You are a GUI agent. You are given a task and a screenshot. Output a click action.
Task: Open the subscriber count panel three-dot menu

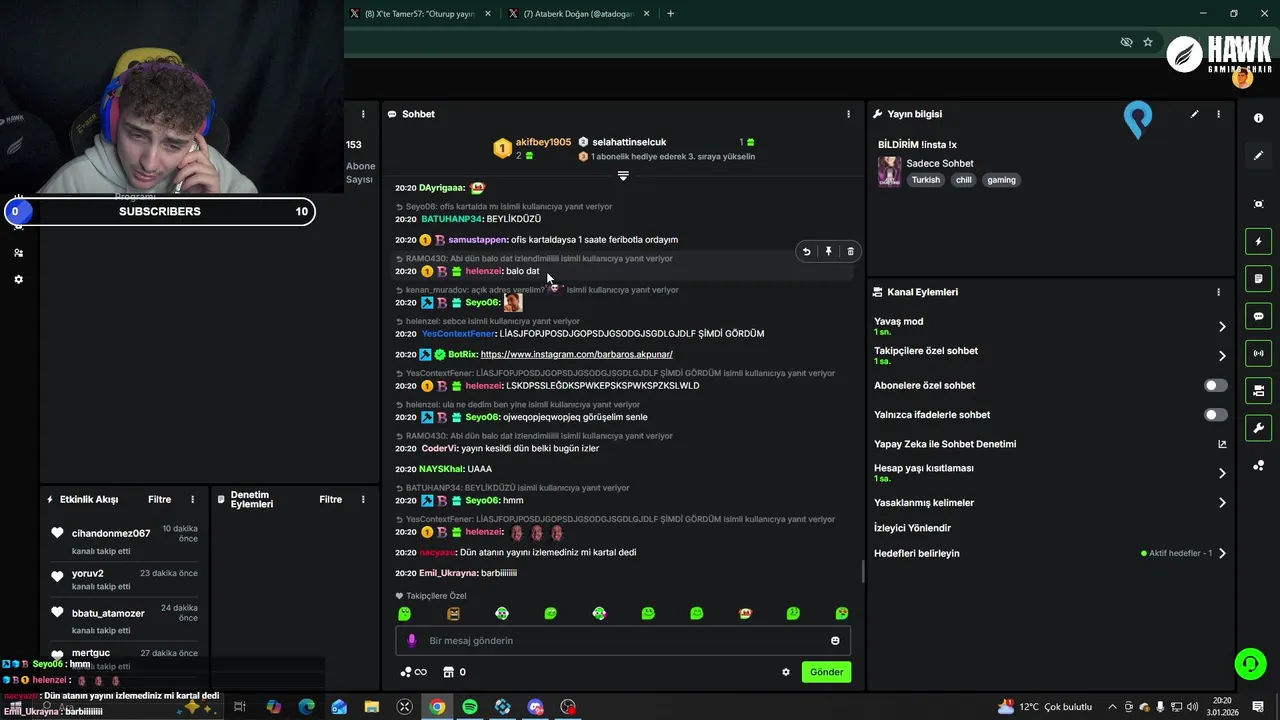click(363, 114)
